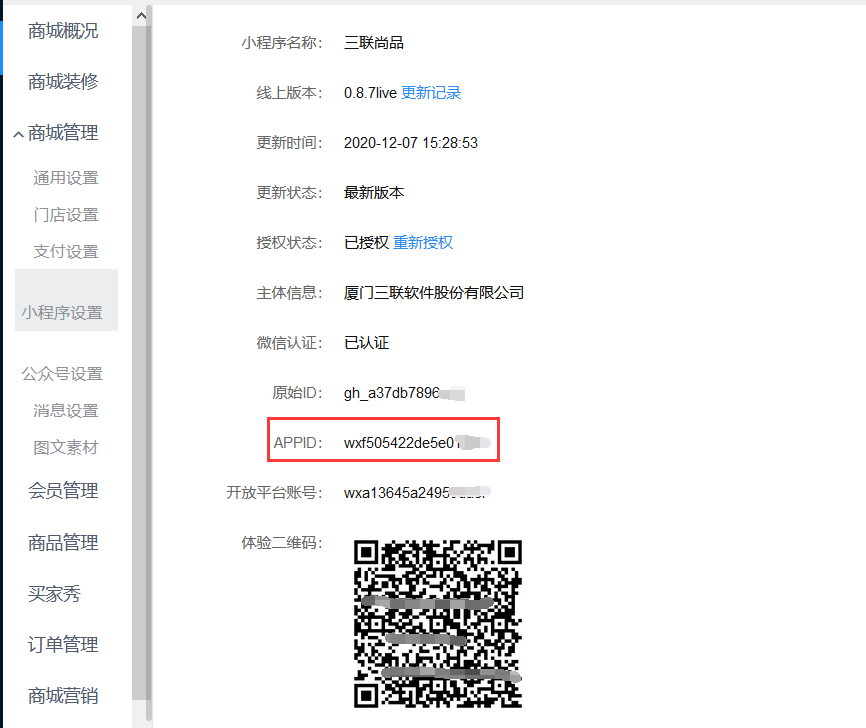The width and height of the screenshot is (866, 728).
Task: Select version text 0.8.7live
Action: pyautogui.click(x=370, y=93)
